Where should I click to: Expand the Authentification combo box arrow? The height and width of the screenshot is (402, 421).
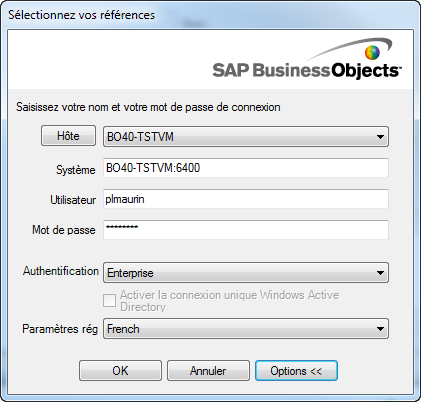(x=380, y=273)
